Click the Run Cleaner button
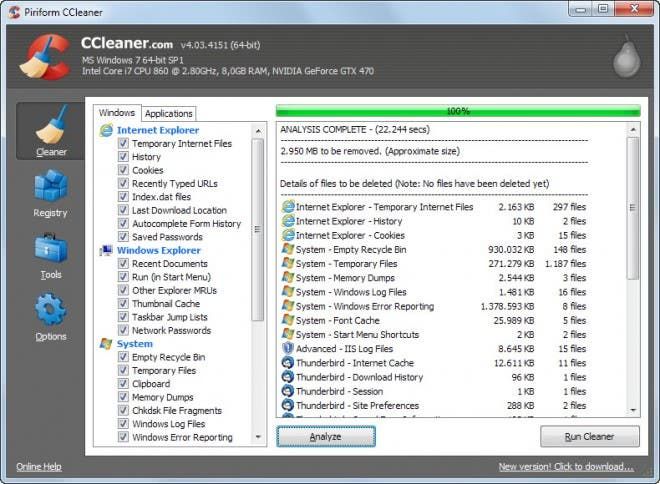The height and width of the screenshot is (484, 660). point(590,436)
